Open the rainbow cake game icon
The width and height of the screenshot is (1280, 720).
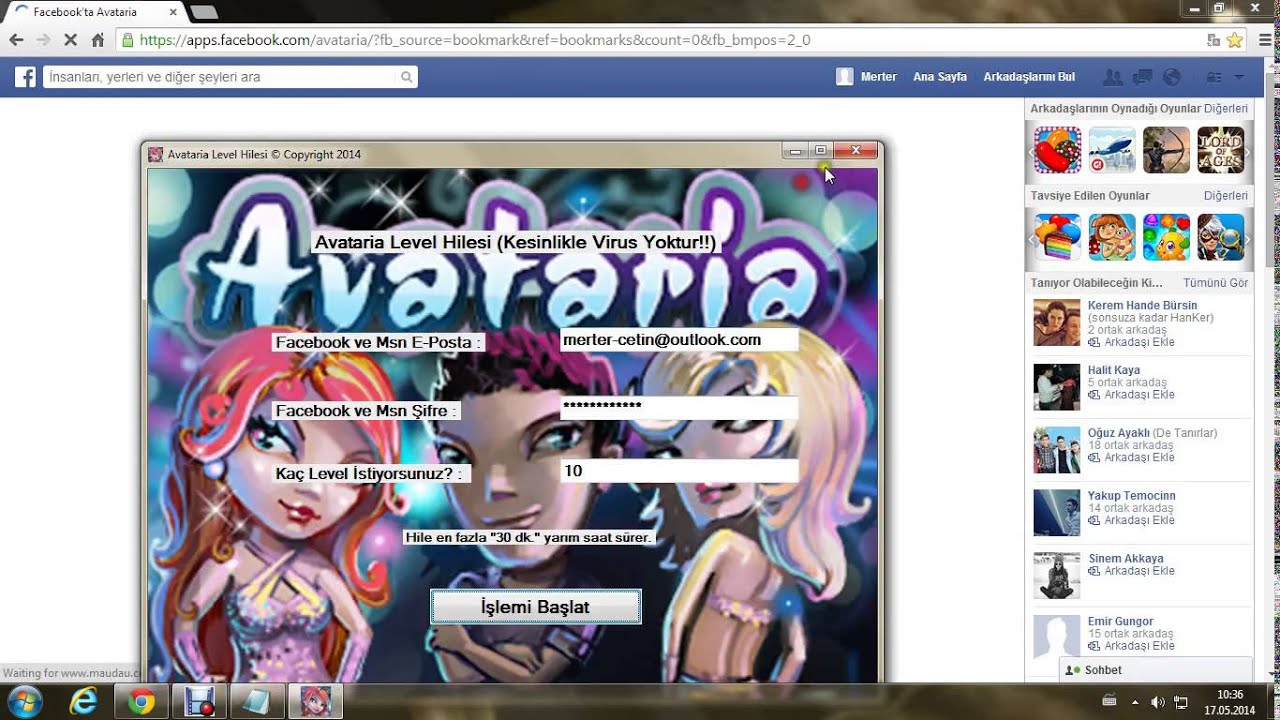1058,237
